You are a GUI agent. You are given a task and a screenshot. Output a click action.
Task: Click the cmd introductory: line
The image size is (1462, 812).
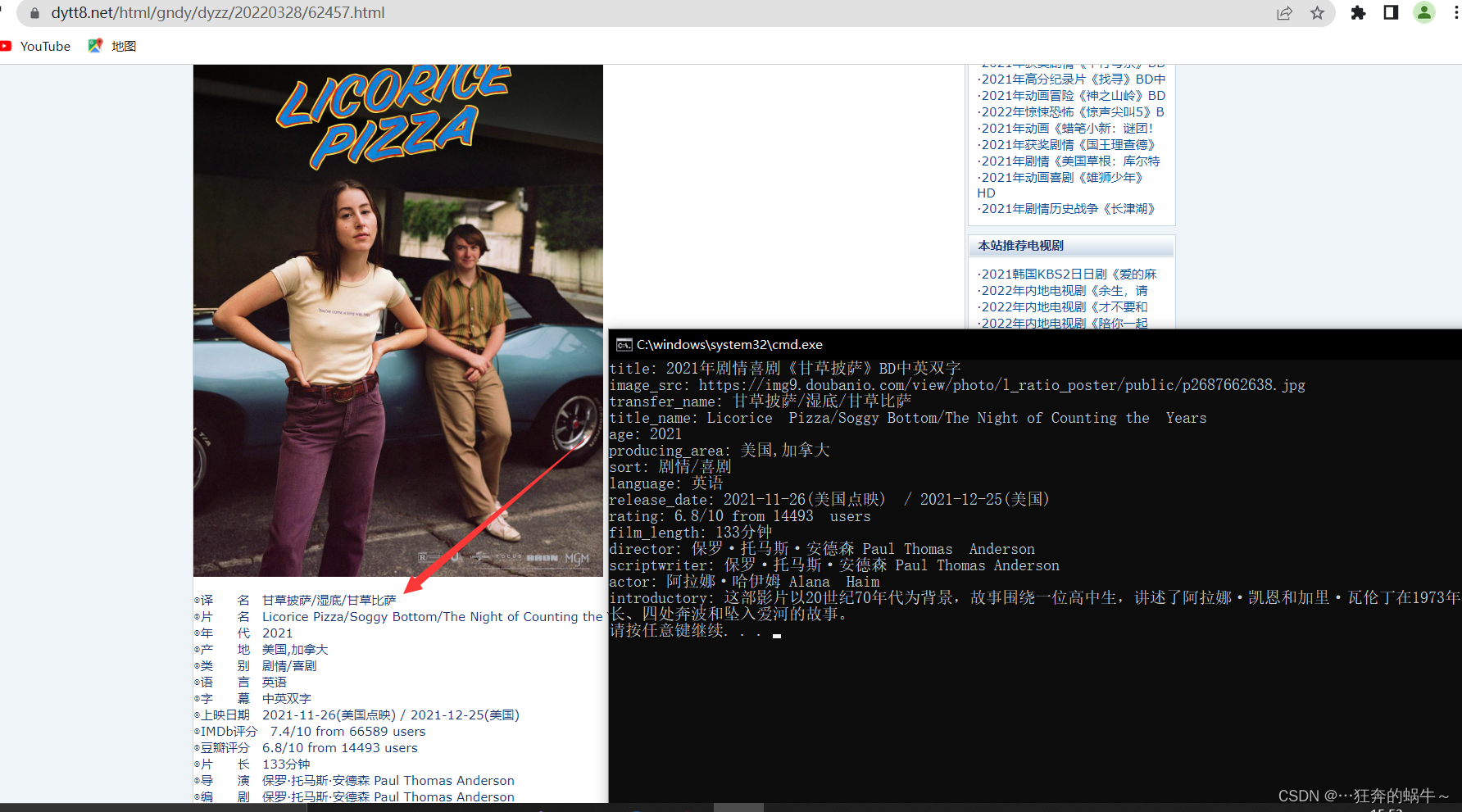[x=1035, y=606]
